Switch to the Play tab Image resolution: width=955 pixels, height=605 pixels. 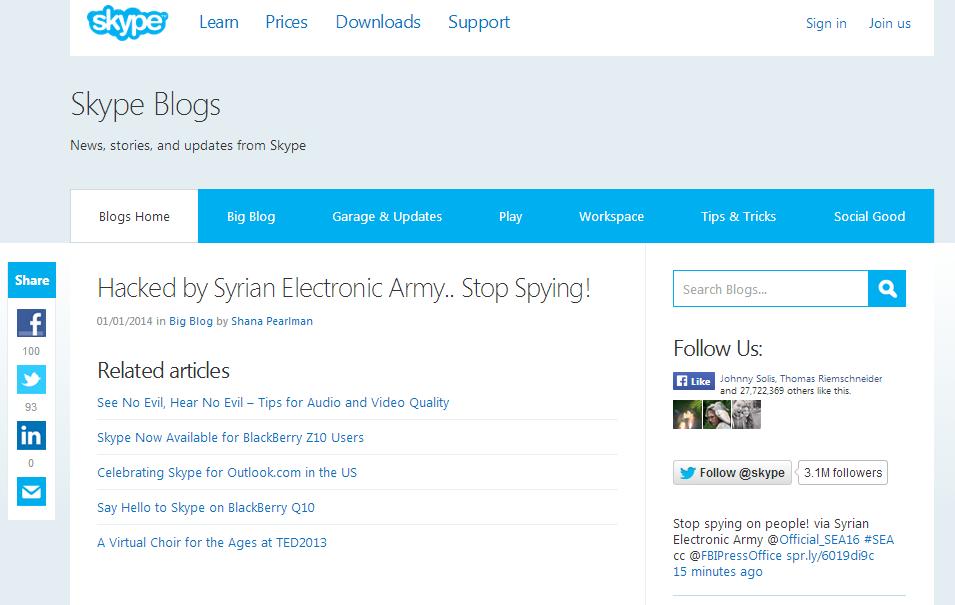click(x=510, y=216)
